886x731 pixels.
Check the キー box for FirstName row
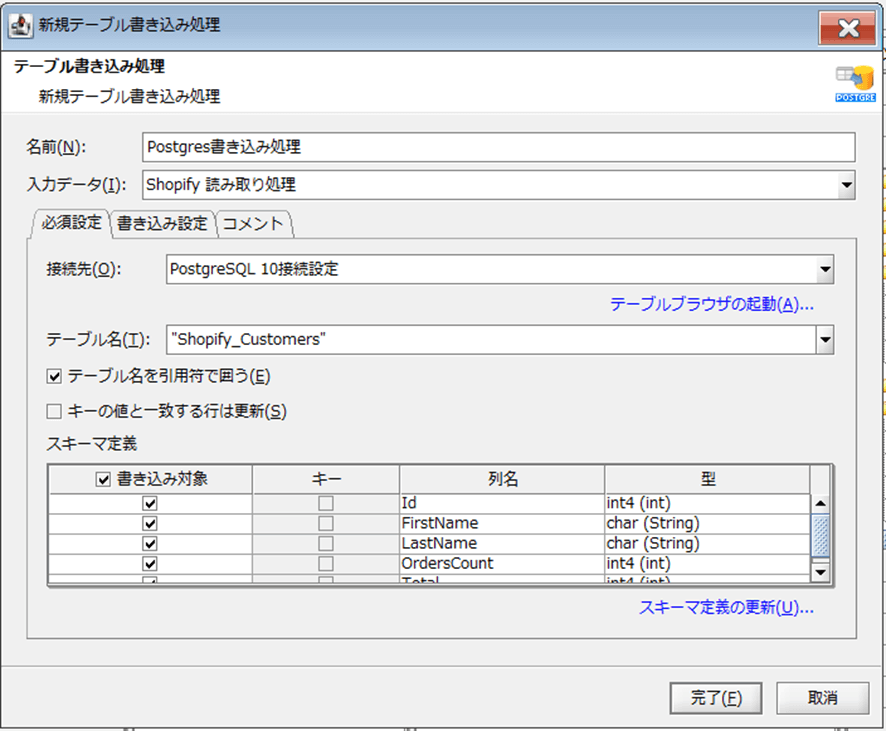(x=326, y=524)
